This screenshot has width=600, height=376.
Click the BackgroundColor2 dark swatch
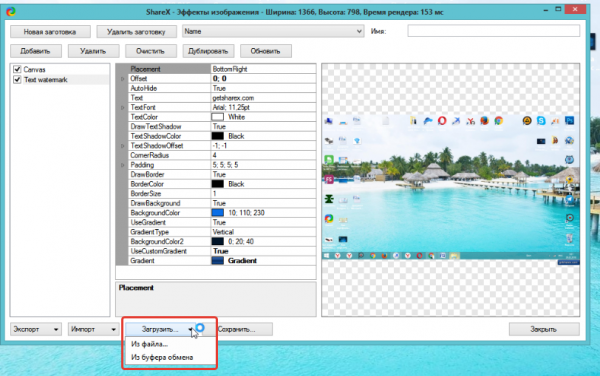tap(217, 241)
